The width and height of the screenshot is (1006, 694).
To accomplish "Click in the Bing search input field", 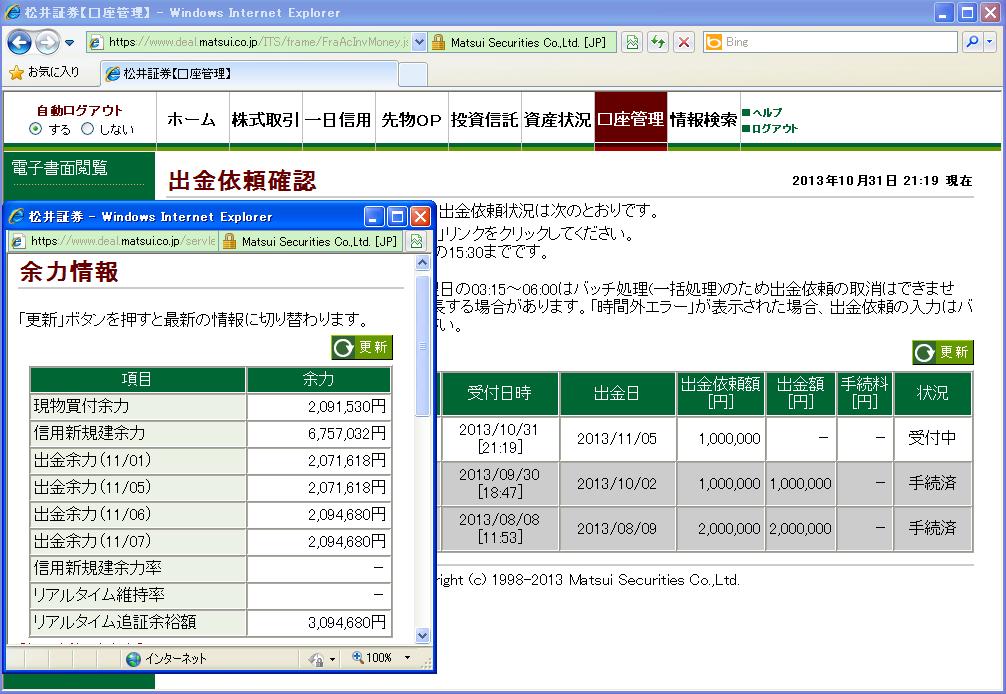I will pos(830,42).
